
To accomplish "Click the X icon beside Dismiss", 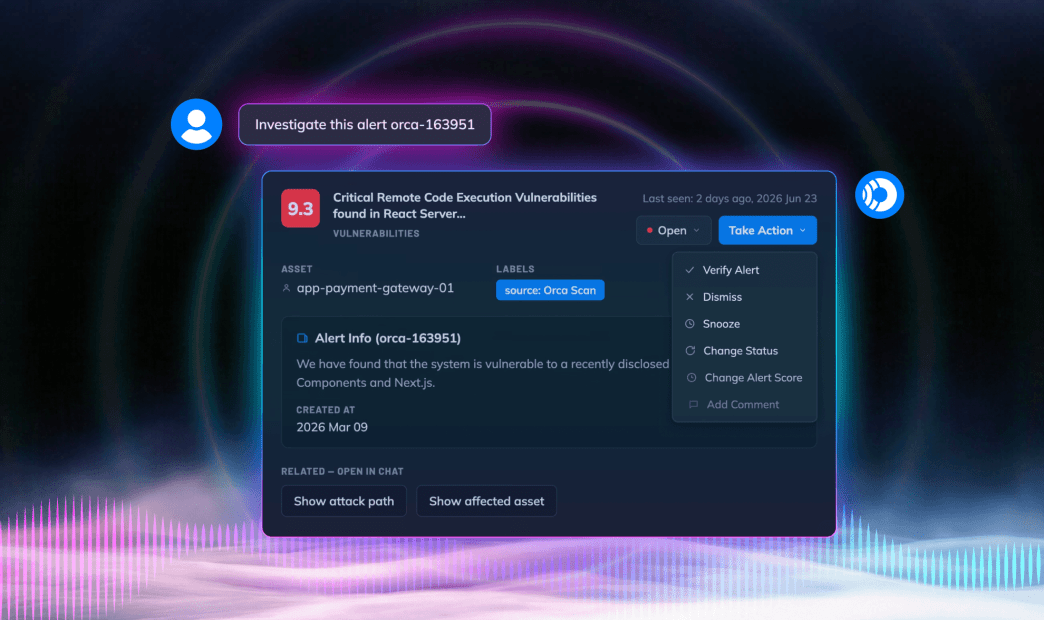I will pos(690,297).
